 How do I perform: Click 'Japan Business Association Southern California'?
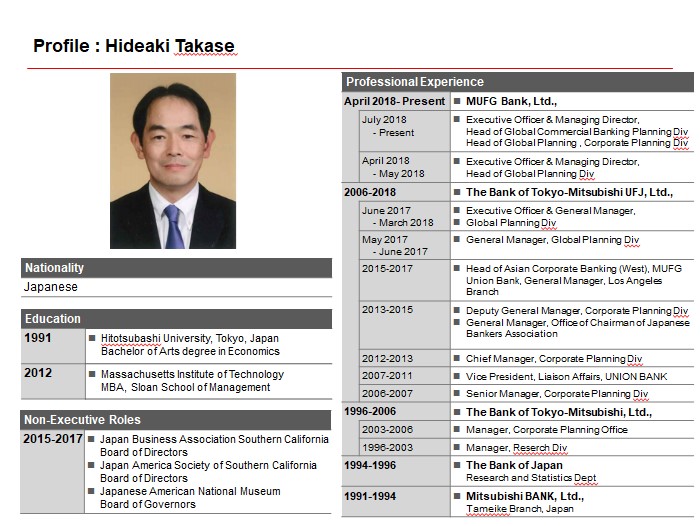[x=214, y=439]
